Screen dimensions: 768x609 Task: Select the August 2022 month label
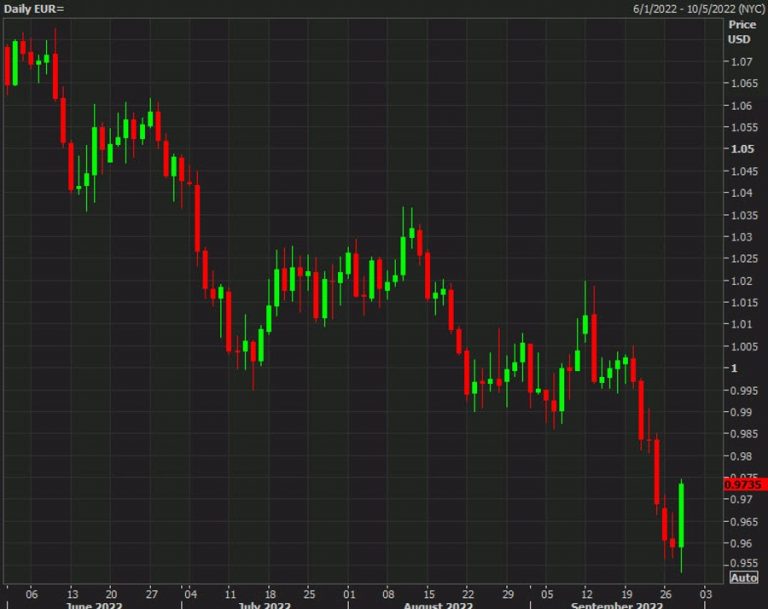[x=436, y=605]
